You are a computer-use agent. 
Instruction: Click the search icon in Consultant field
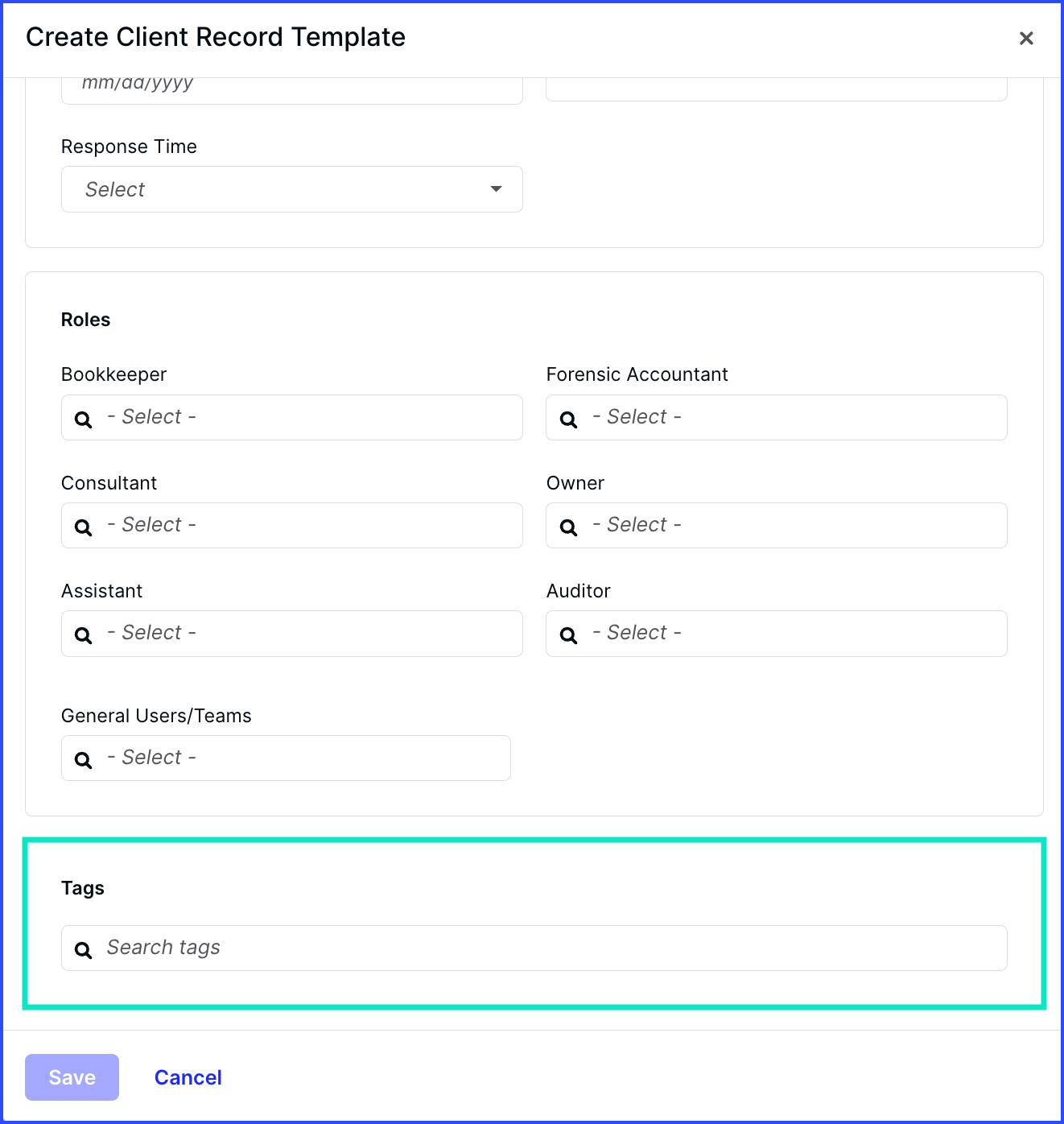(83, 527)
